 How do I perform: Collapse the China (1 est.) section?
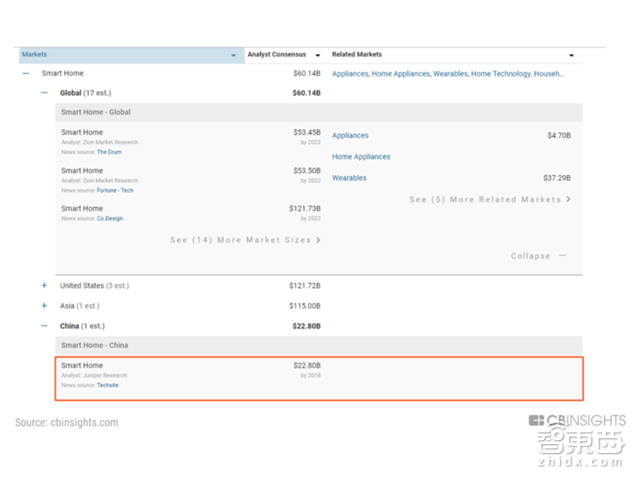(x=44, y=325)
